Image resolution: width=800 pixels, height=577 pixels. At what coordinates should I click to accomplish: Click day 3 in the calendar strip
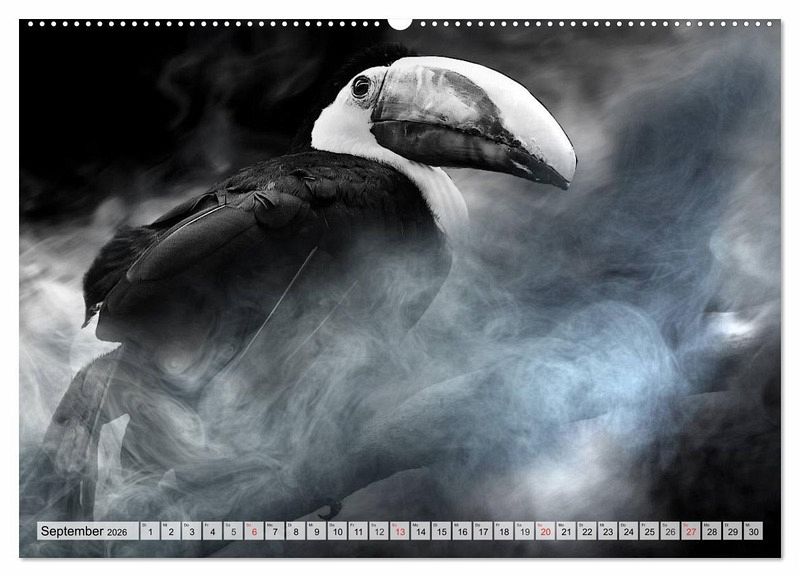(x=191, y=531)
